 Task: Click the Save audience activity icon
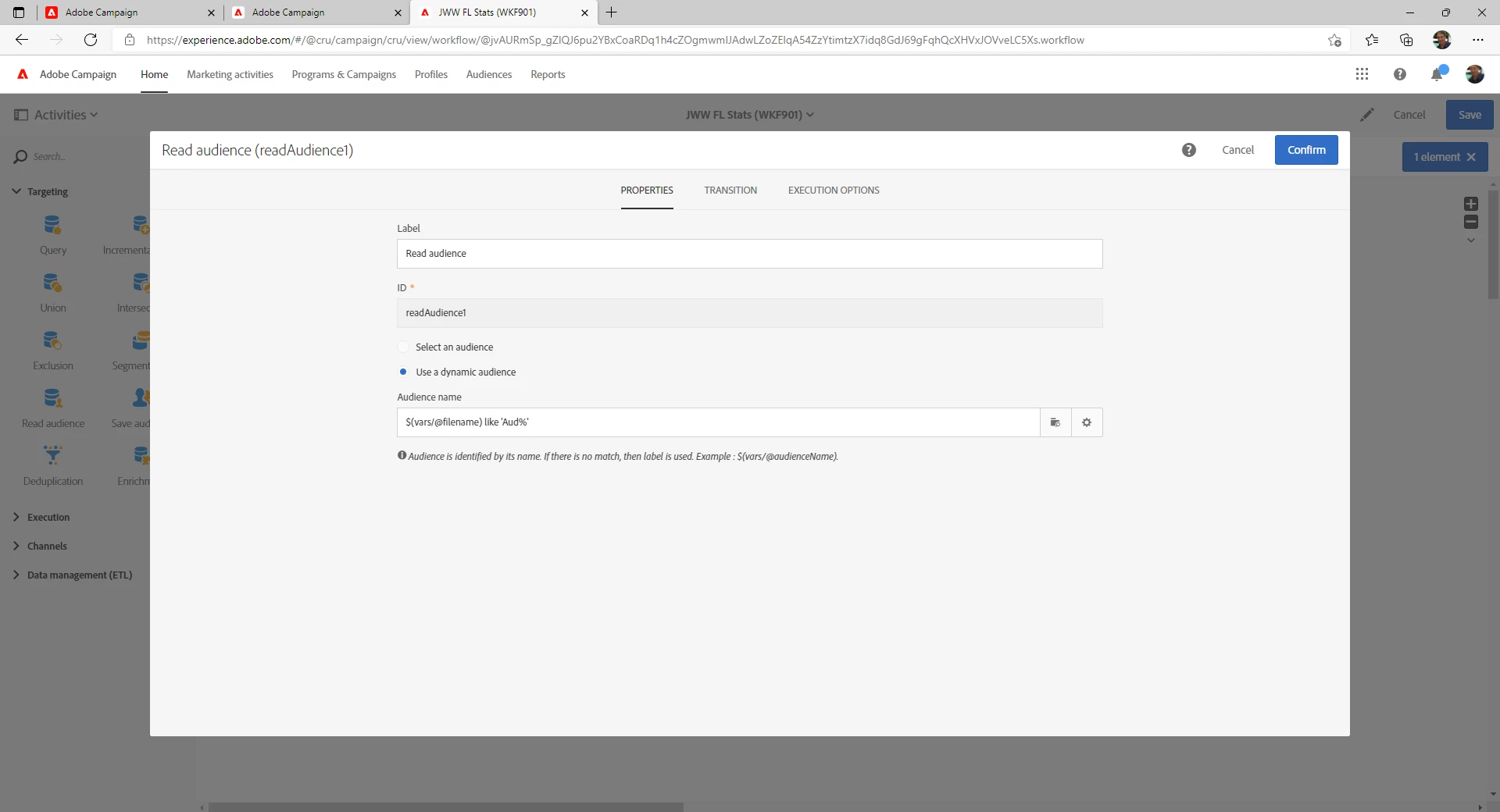(141, 398)
